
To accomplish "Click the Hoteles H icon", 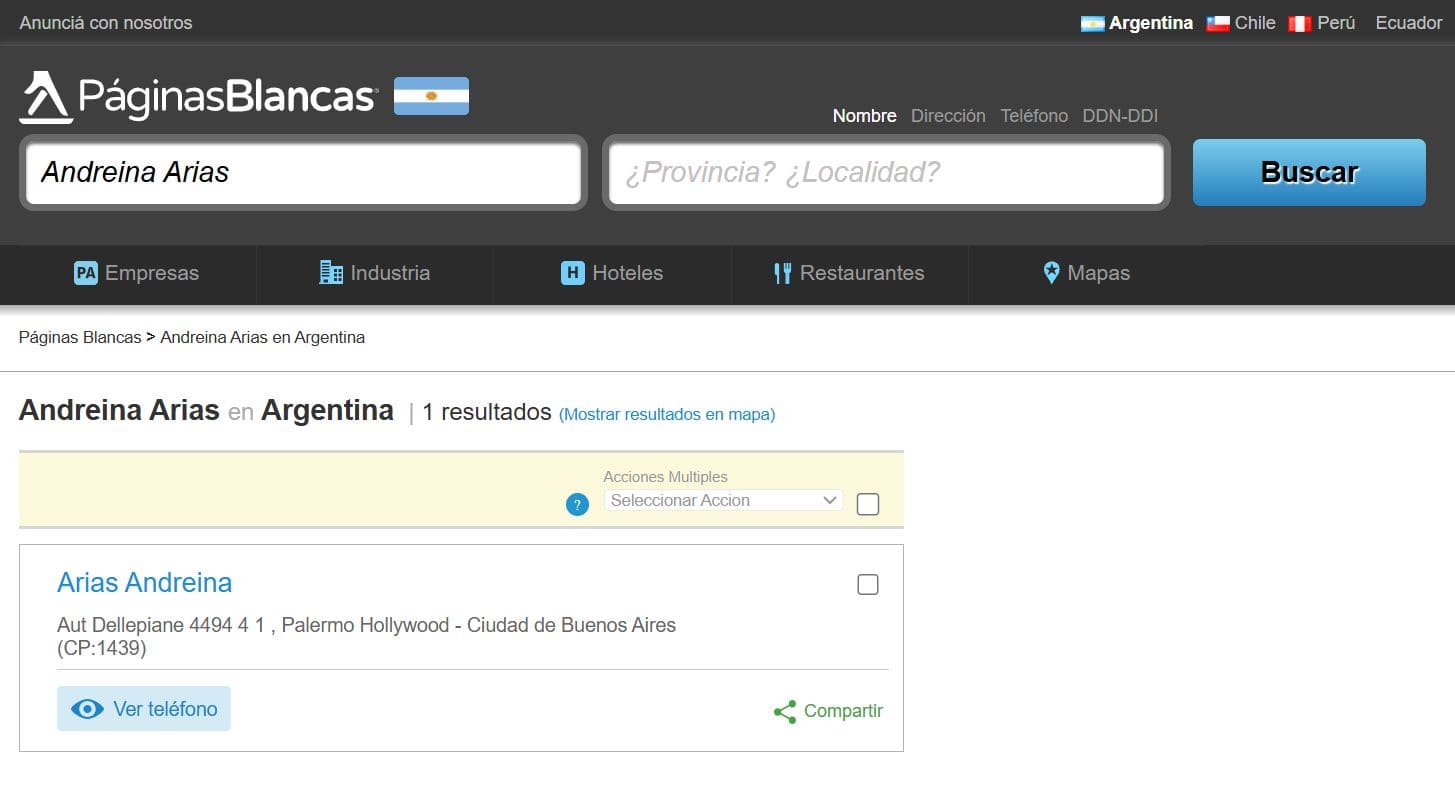I will (572, 273).
